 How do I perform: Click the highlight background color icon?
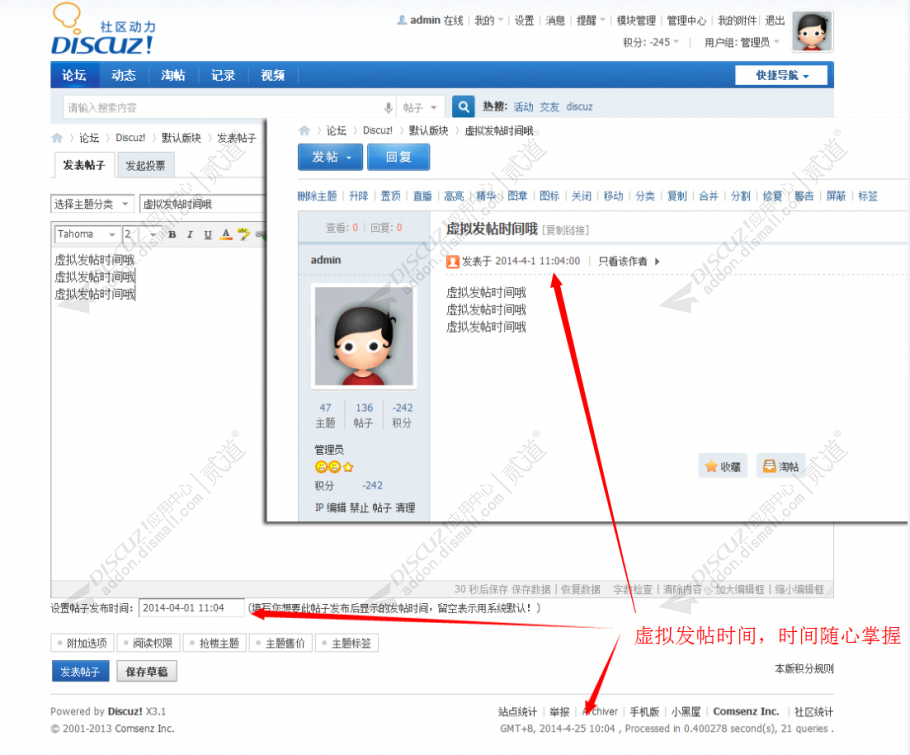(x=244, y=234)
